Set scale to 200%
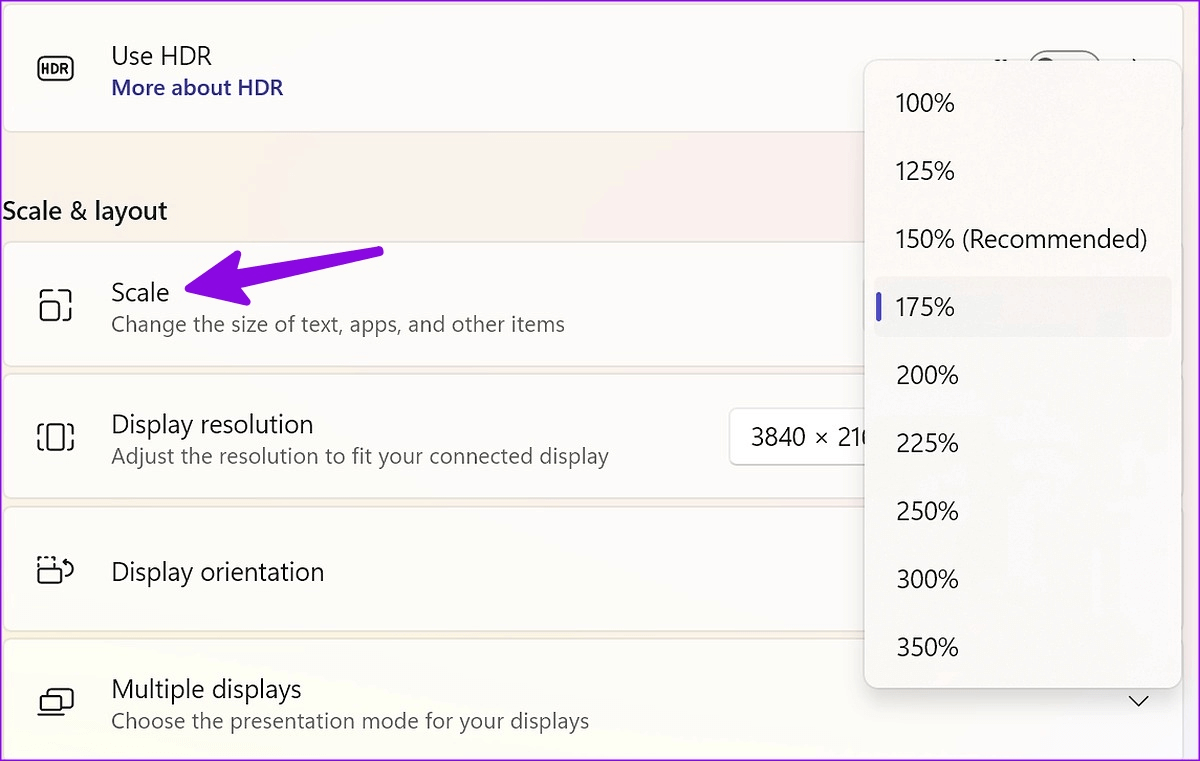This screenshot has height=761, width=1200. pos(927,375)
